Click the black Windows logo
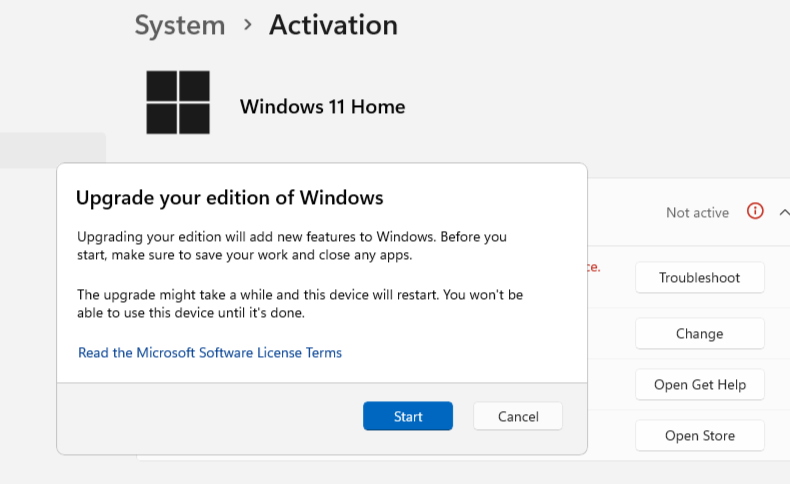 click(178, 102)
